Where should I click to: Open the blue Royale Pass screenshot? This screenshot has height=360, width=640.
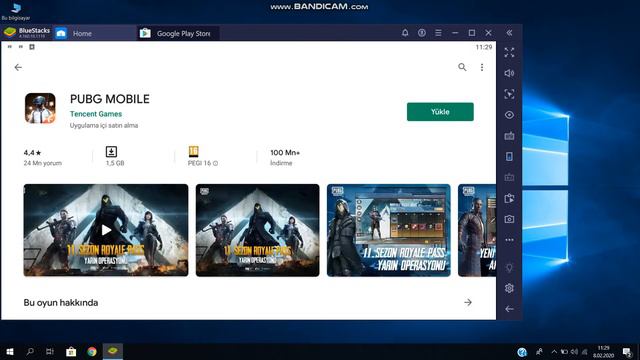[x=389, y=230]
